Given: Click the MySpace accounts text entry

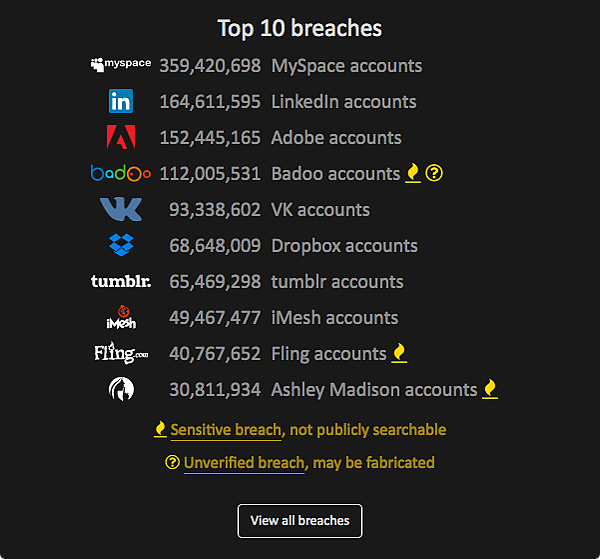Looking at the screenshot, I should click(x=346, y=66).
